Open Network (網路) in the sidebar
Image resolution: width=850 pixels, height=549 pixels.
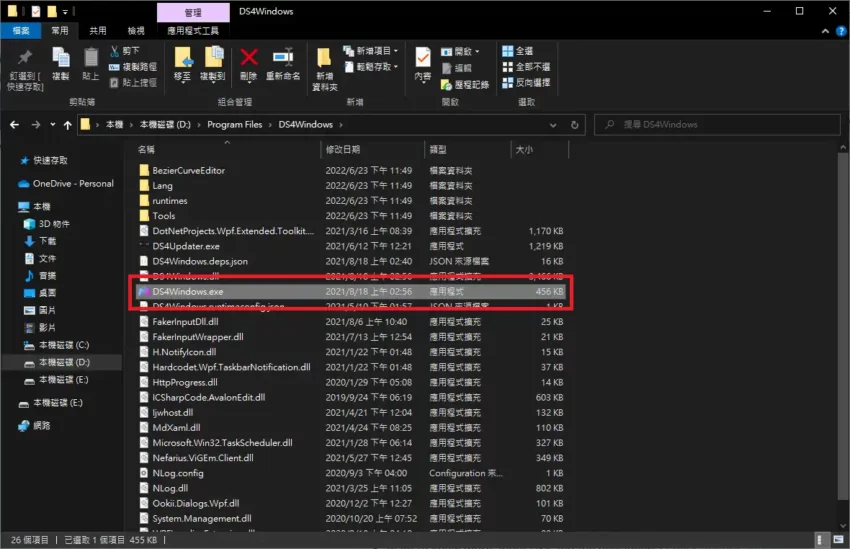point(34,425)
